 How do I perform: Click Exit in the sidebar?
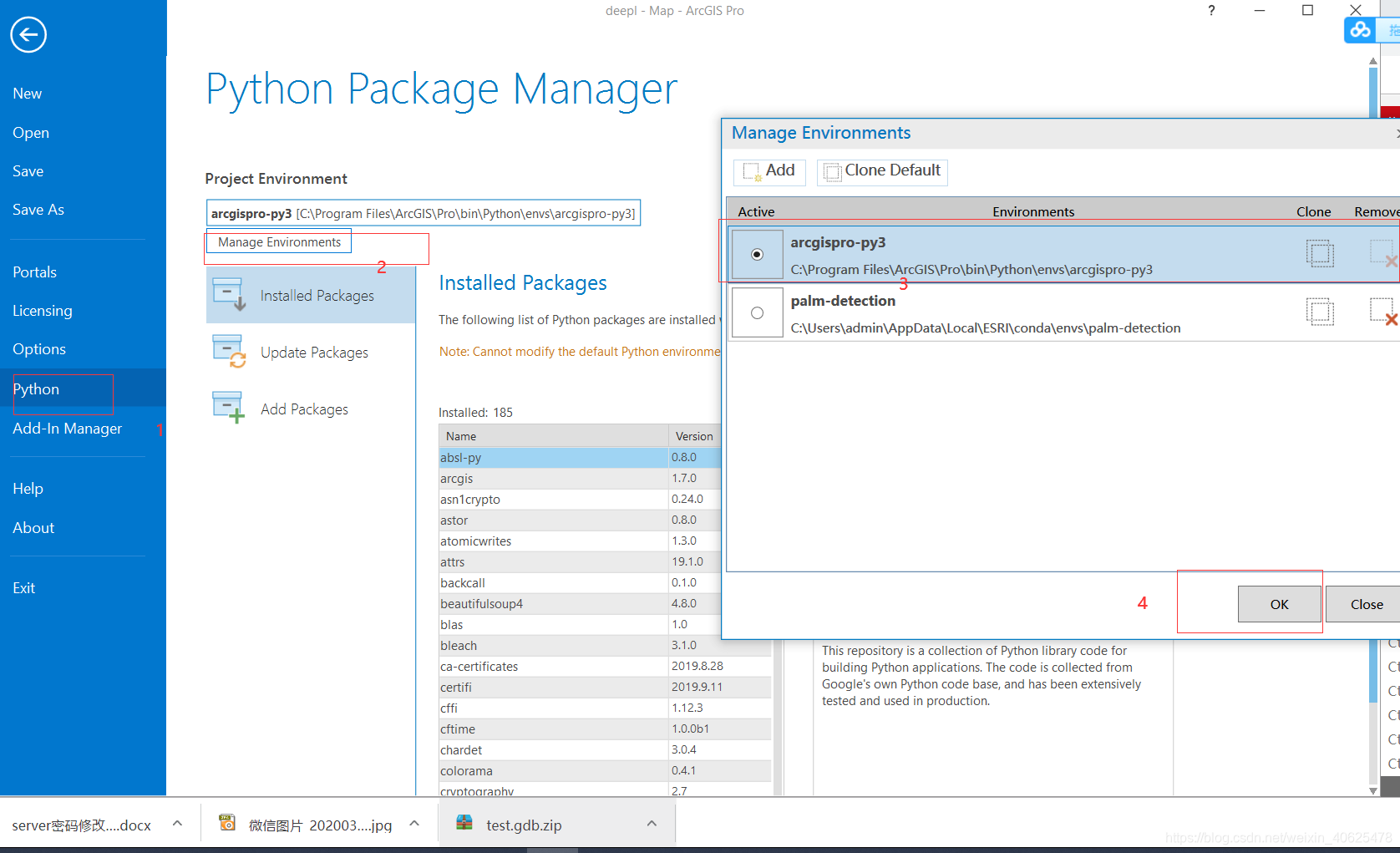coord(24,588)
